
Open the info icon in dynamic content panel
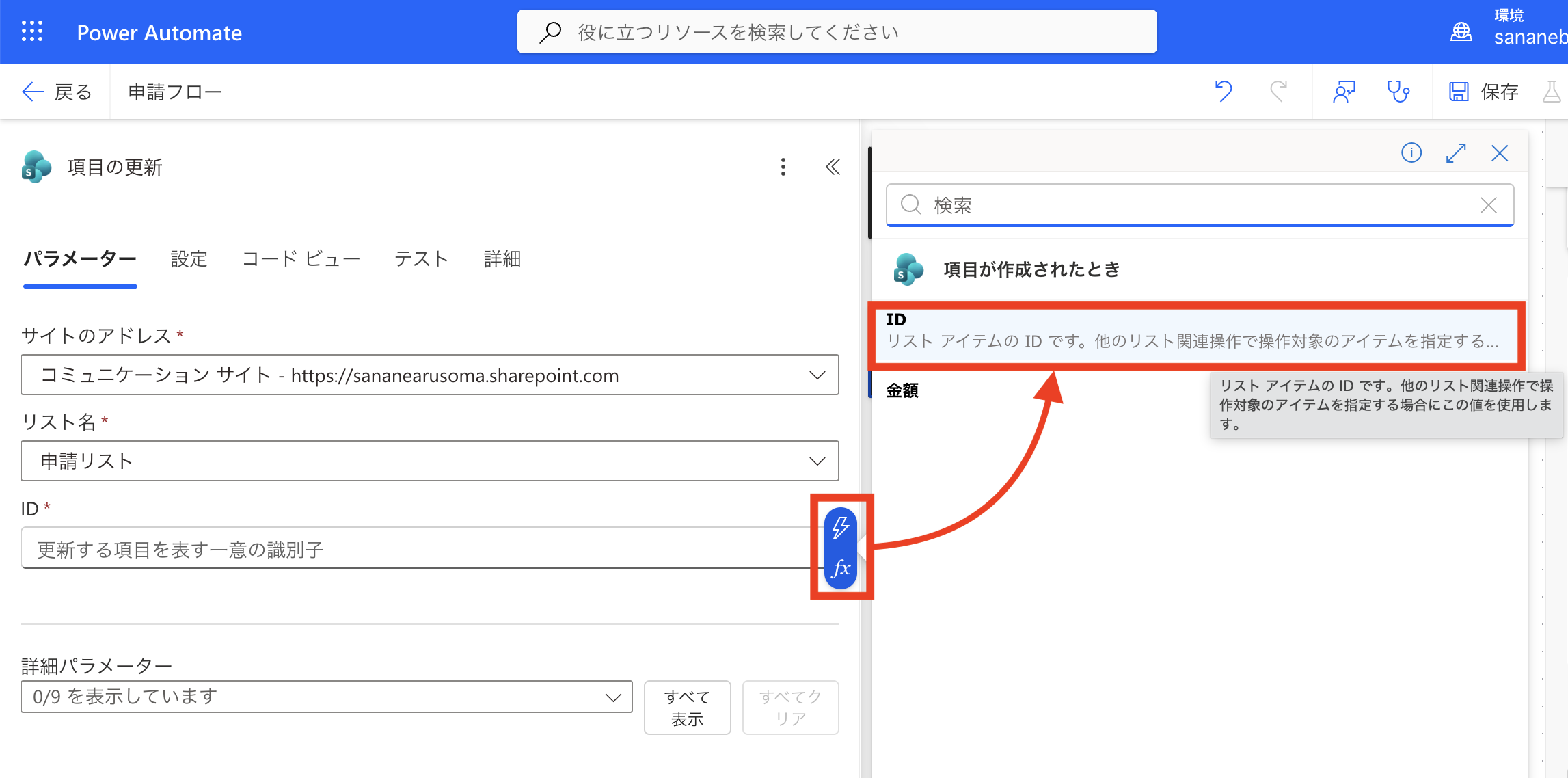click(1411, 152)
